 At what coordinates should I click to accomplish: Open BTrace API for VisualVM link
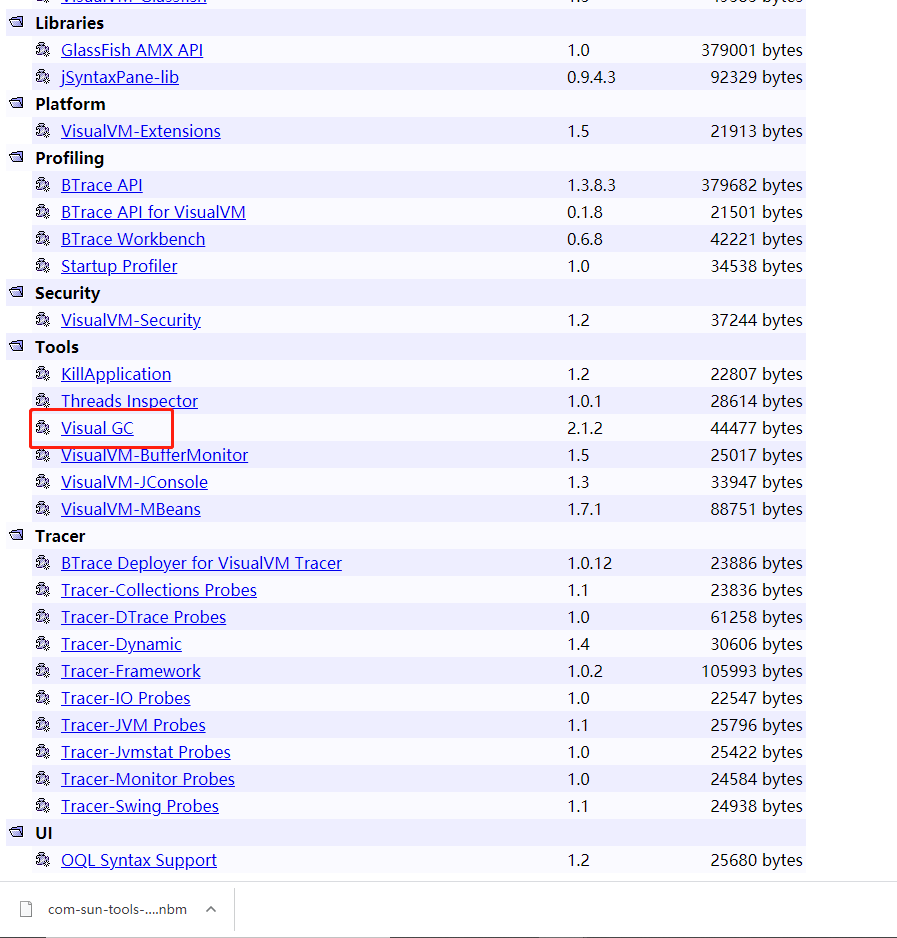pyautogui.click(x=153, y=212)
